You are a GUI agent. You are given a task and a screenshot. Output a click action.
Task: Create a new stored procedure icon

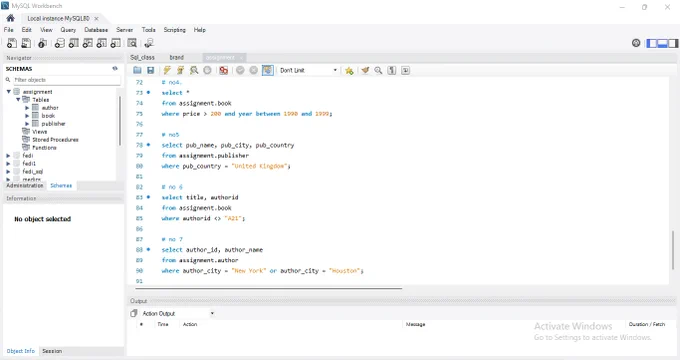click(101, 43)
